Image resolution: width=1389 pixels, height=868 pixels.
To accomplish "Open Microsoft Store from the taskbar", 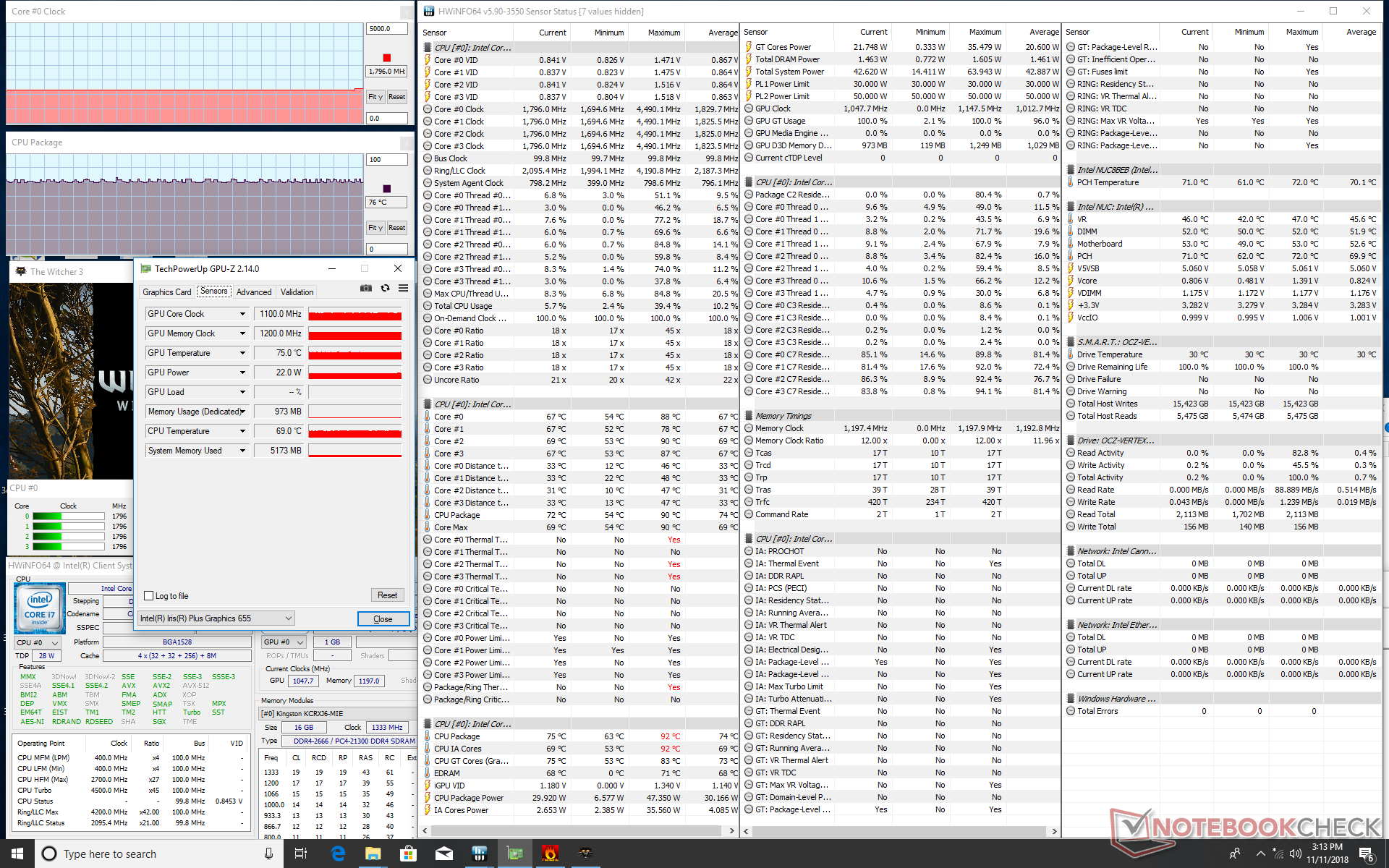I will 408,854.
